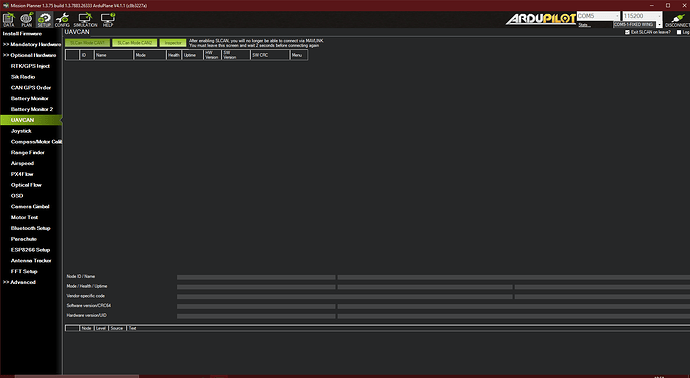Expand the Mandatory Hardware section
Image resolution: width=690 pixels, height=378 pixels.
click(32, 44)
